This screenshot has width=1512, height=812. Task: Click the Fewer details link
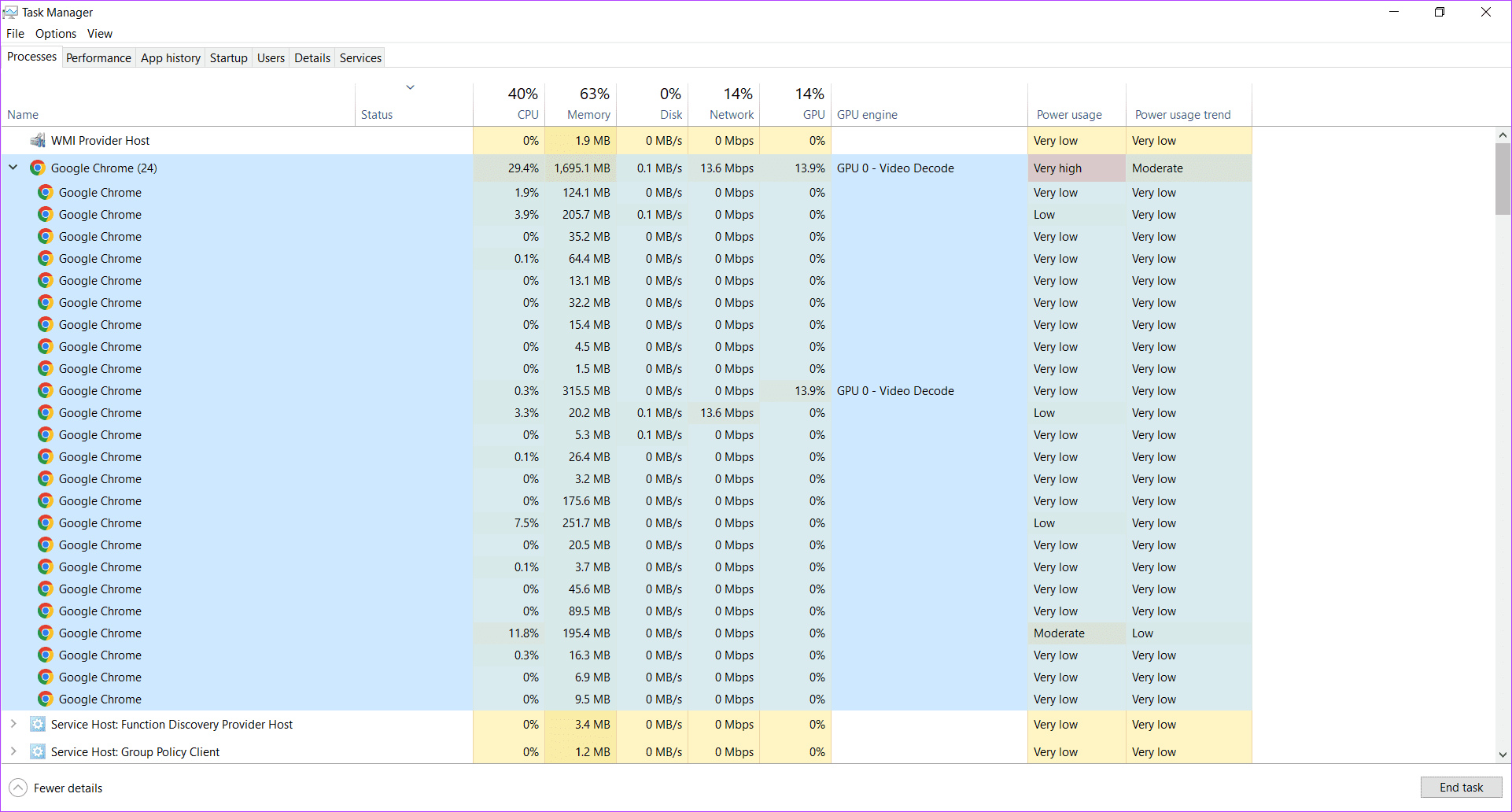click(68, 788)
